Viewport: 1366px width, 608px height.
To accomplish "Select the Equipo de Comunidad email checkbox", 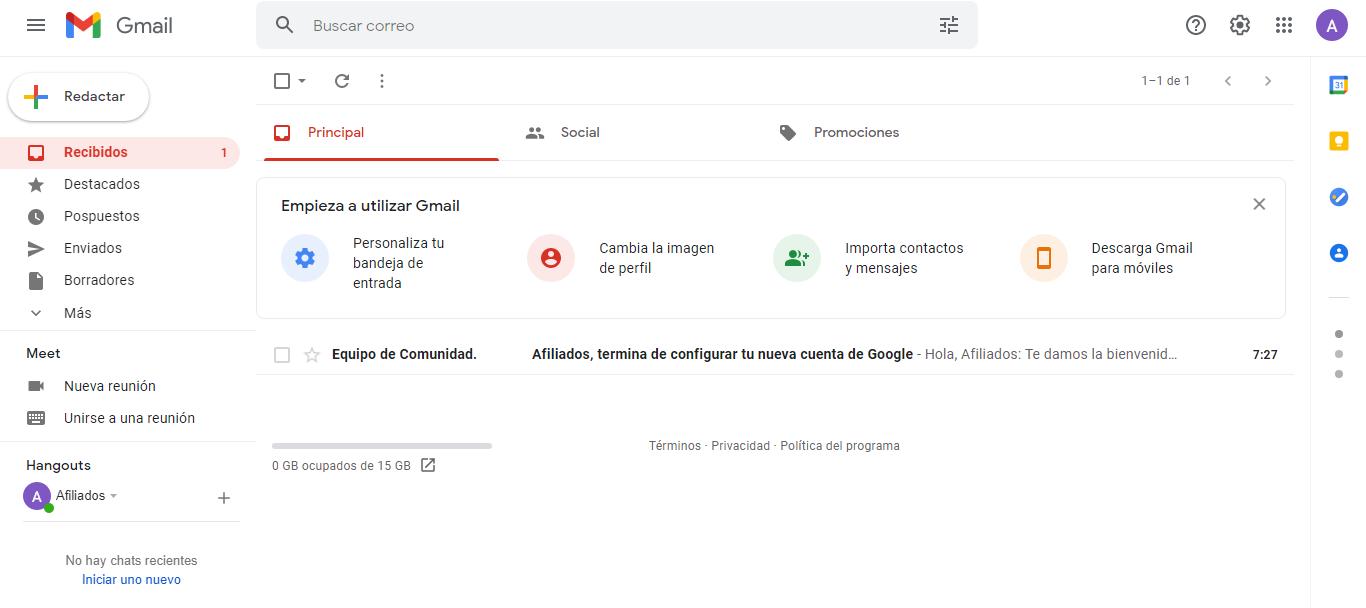I will pos(282,355).
